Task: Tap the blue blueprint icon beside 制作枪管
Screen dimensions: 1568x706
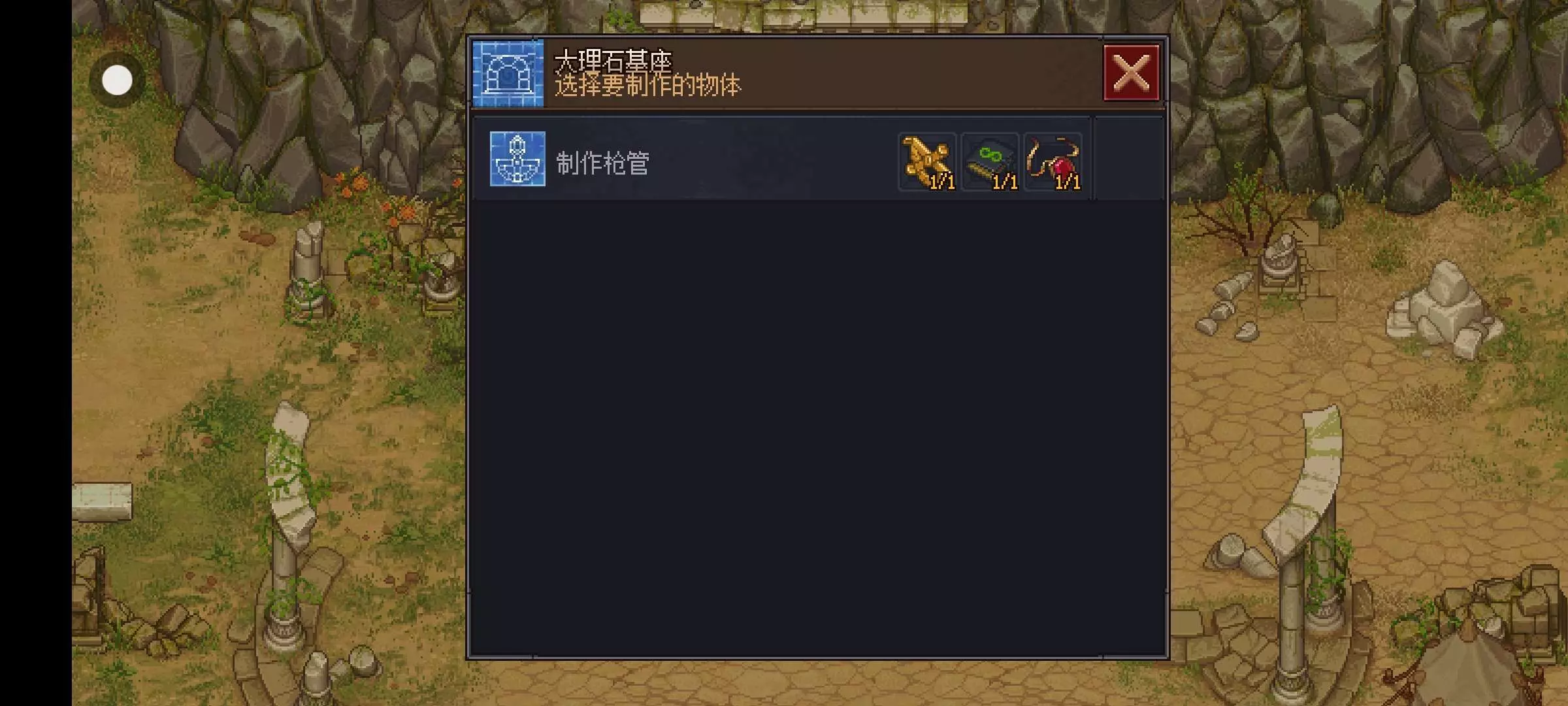Action: 517,159
